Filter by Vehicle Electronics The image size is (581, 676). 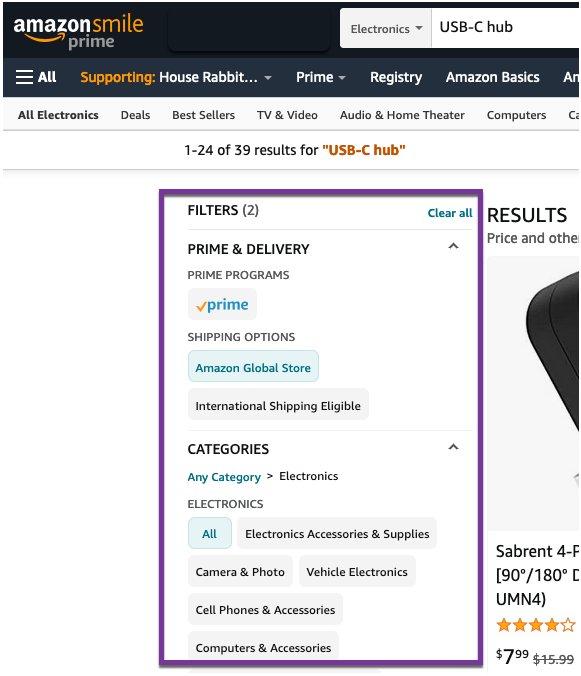click(x=357, y=571)
